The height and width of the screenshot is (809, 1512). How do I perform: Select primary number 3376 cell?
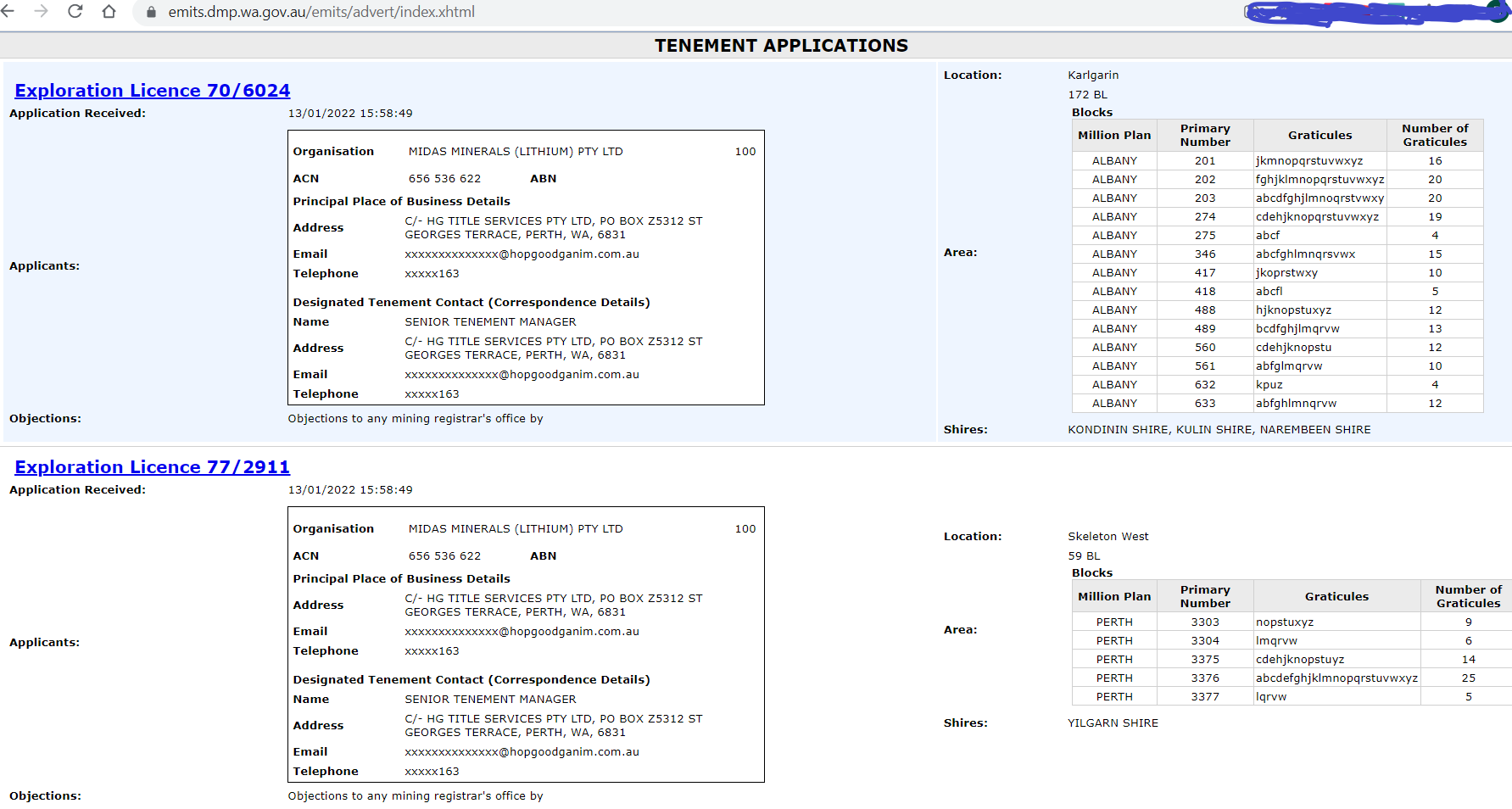[x=1205, y=678]
